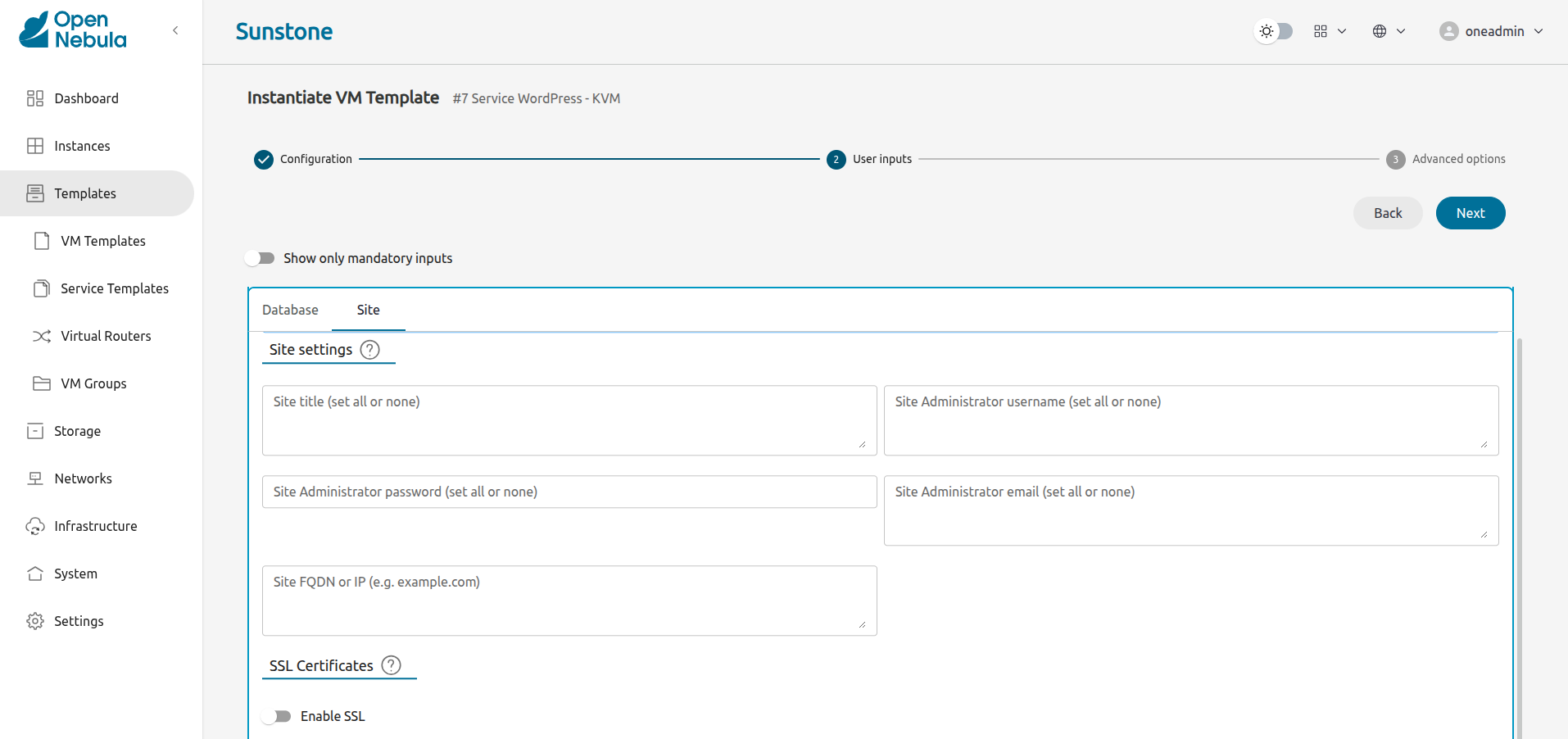
Task: Open the oneadmin user menu
Action: click(1491, 31)
